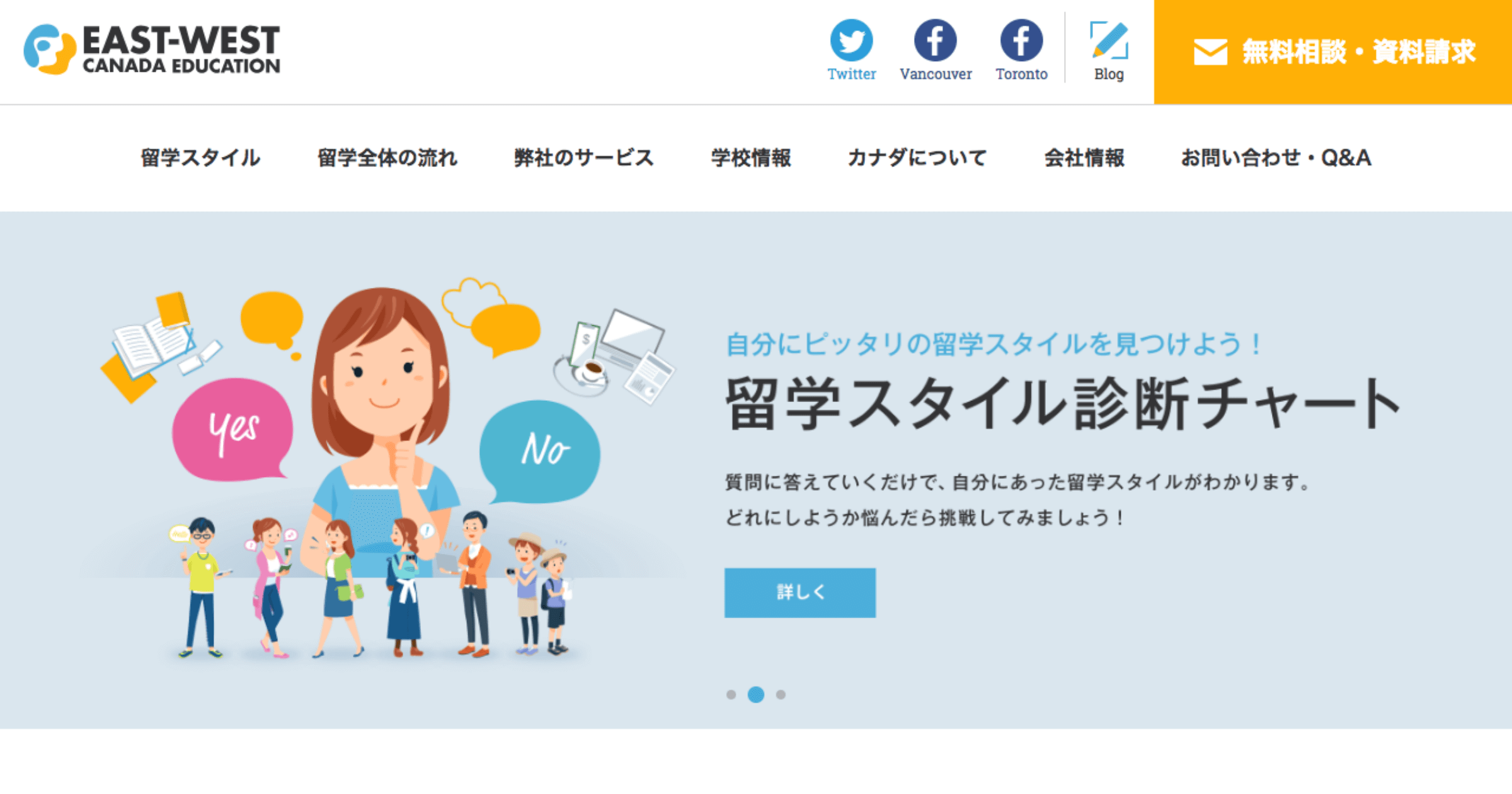Image resolution: width=1512 pixels, height=794 pixels.
Task: Open the Twitter bird icon link
Action: pos(851,40)
